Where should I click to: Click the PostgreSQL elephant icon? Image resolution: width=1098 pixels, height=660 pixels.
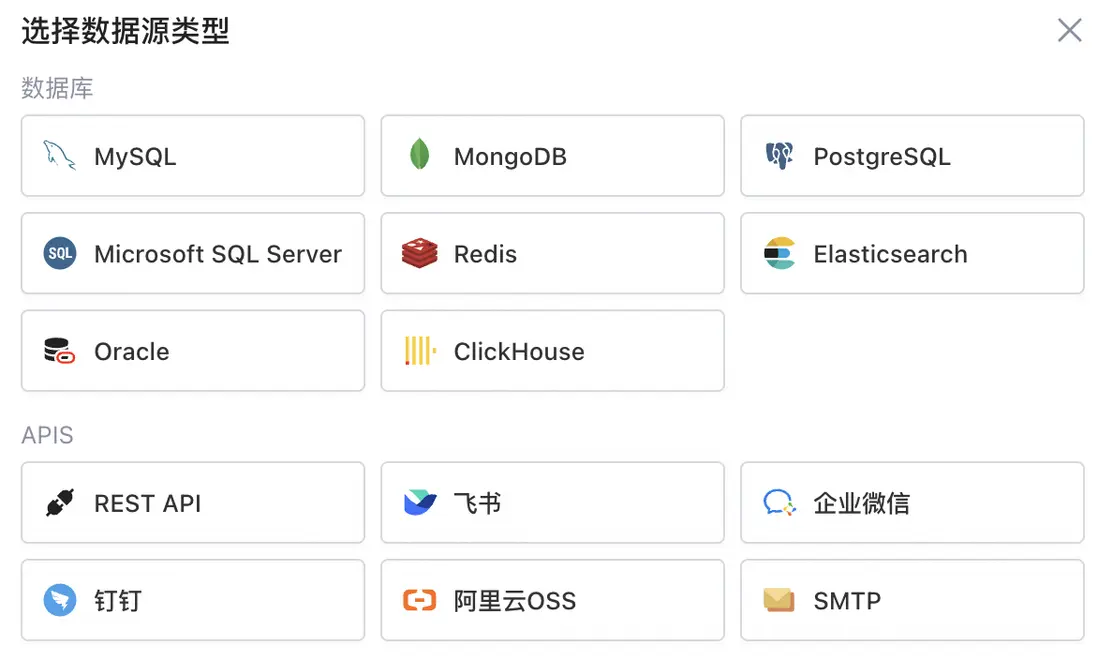[x=779, y=156]
